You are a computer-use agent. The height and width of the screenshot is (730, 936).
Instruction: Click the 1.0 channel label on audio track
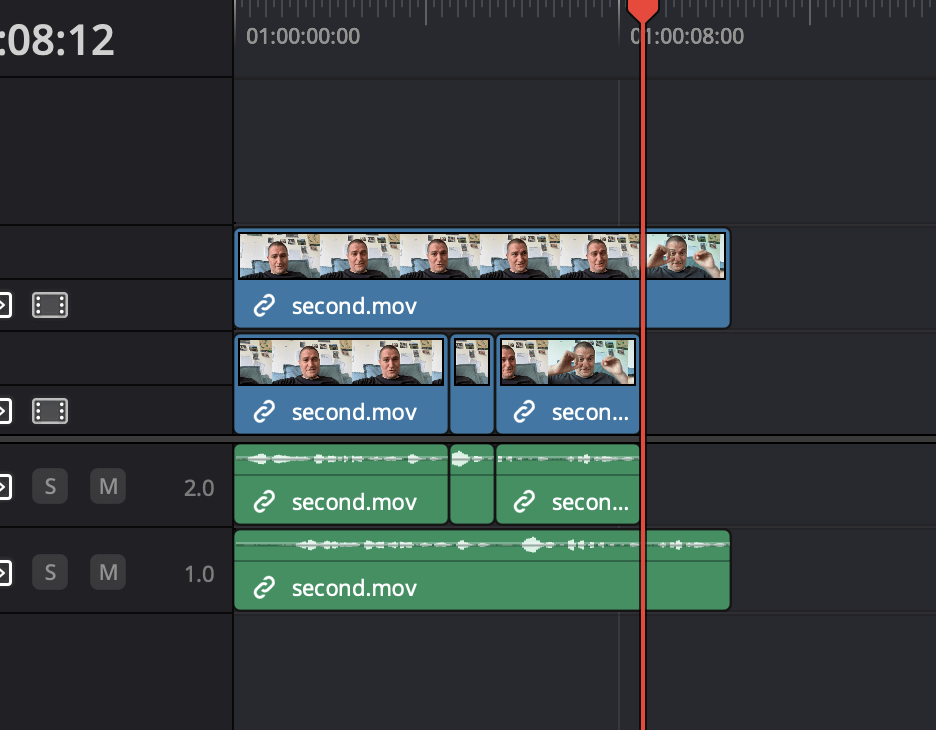[199, 574]
